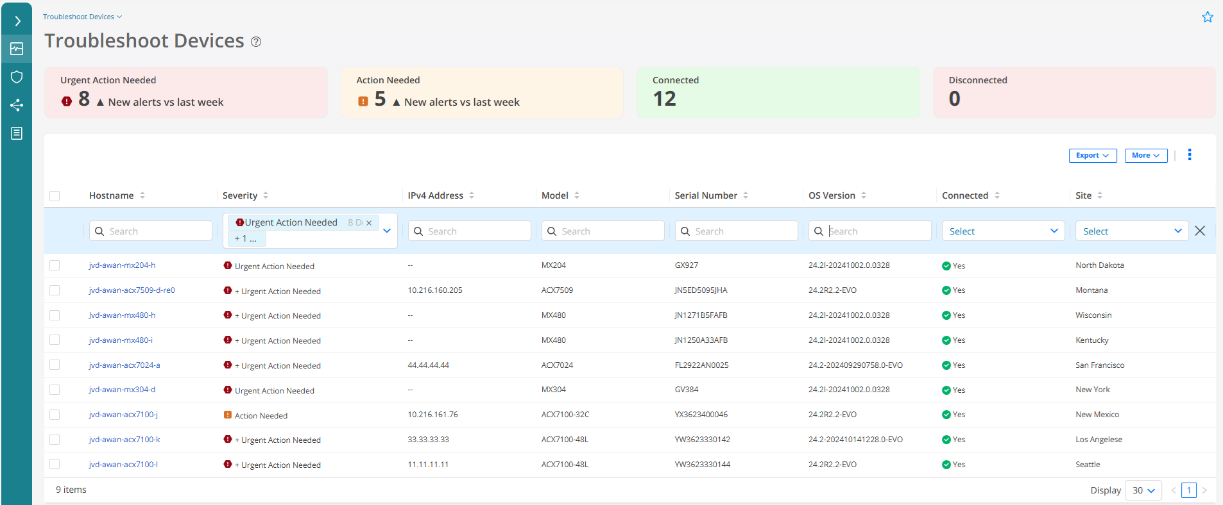Mark page as favorite with star icon
1223x505 pixels.
(1206, 17)
